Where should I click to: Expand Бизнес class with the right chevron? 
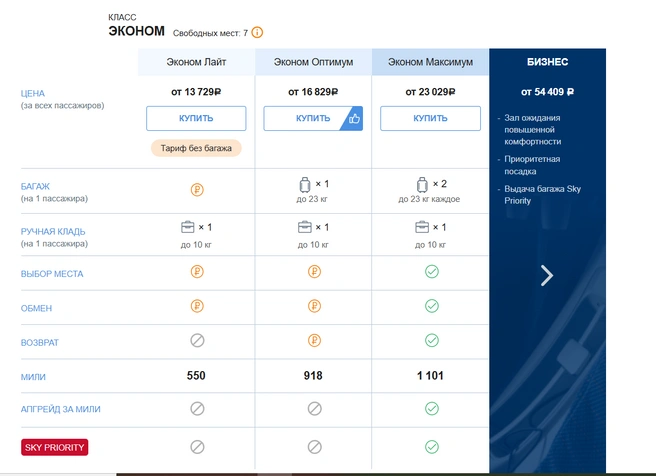[x=547, y=276]
